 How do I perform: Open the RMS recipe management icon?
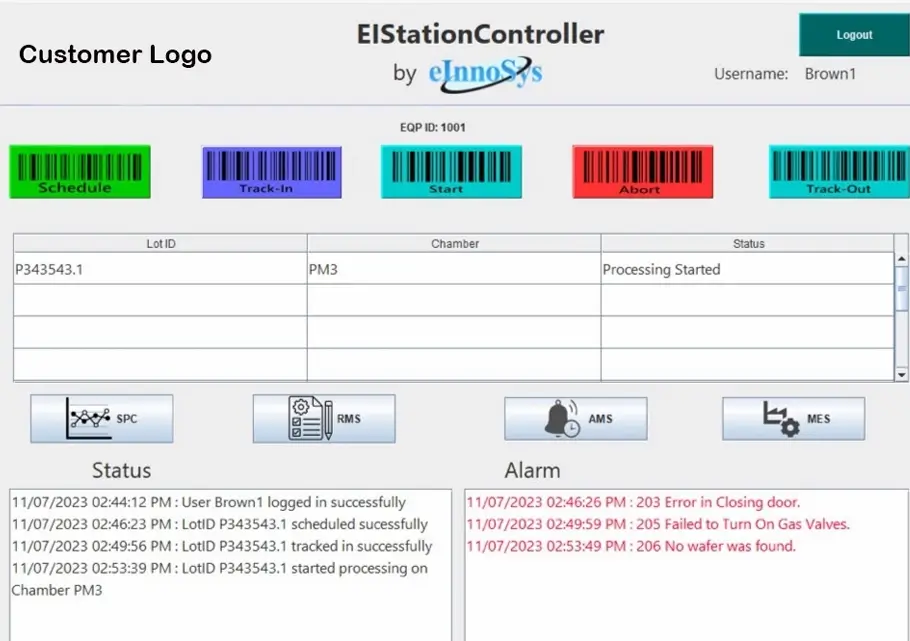(x=323, y=418)
